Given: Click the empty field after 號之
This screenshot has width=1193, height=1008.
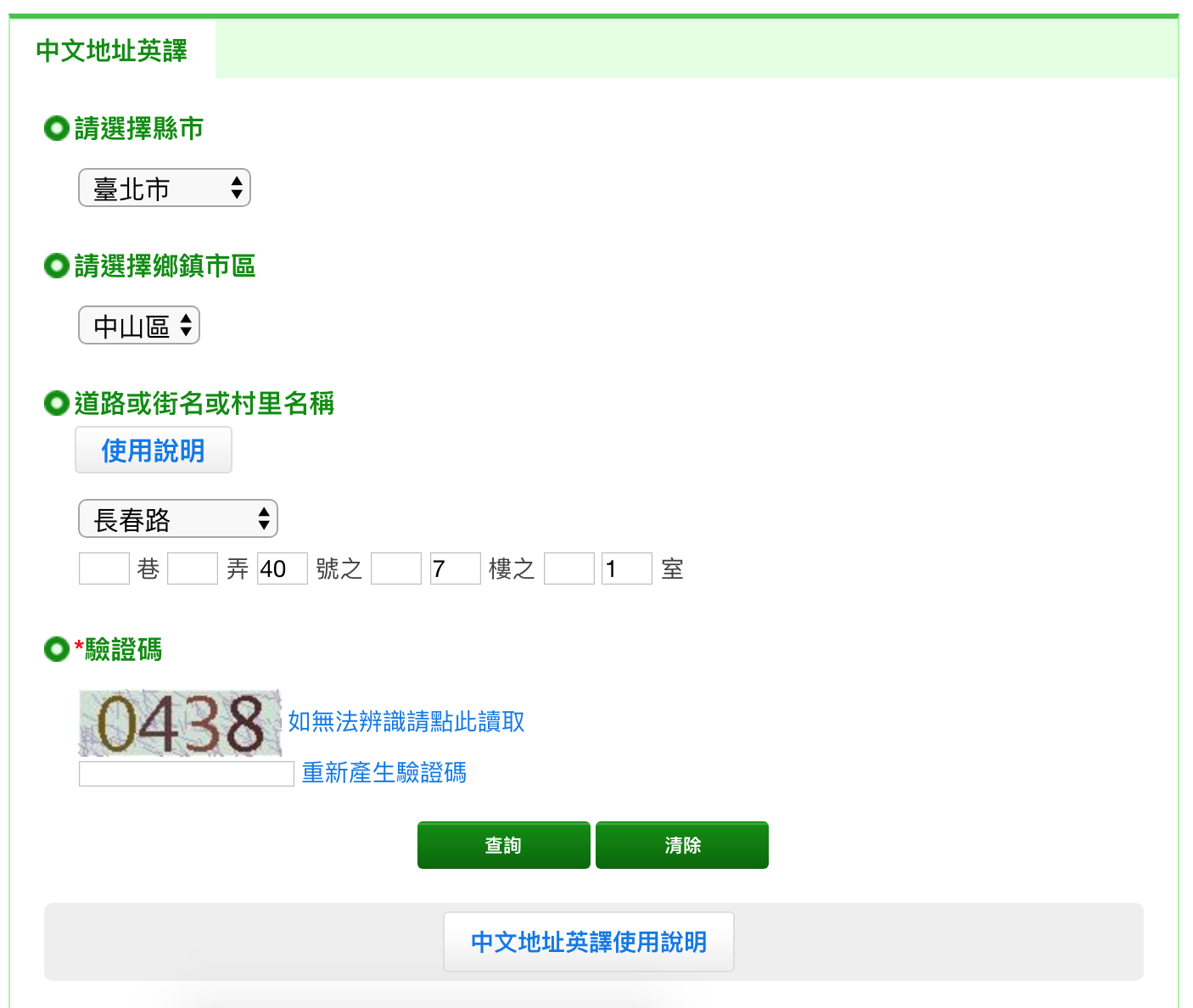Looking at the screenshot, I should point(395,568).
